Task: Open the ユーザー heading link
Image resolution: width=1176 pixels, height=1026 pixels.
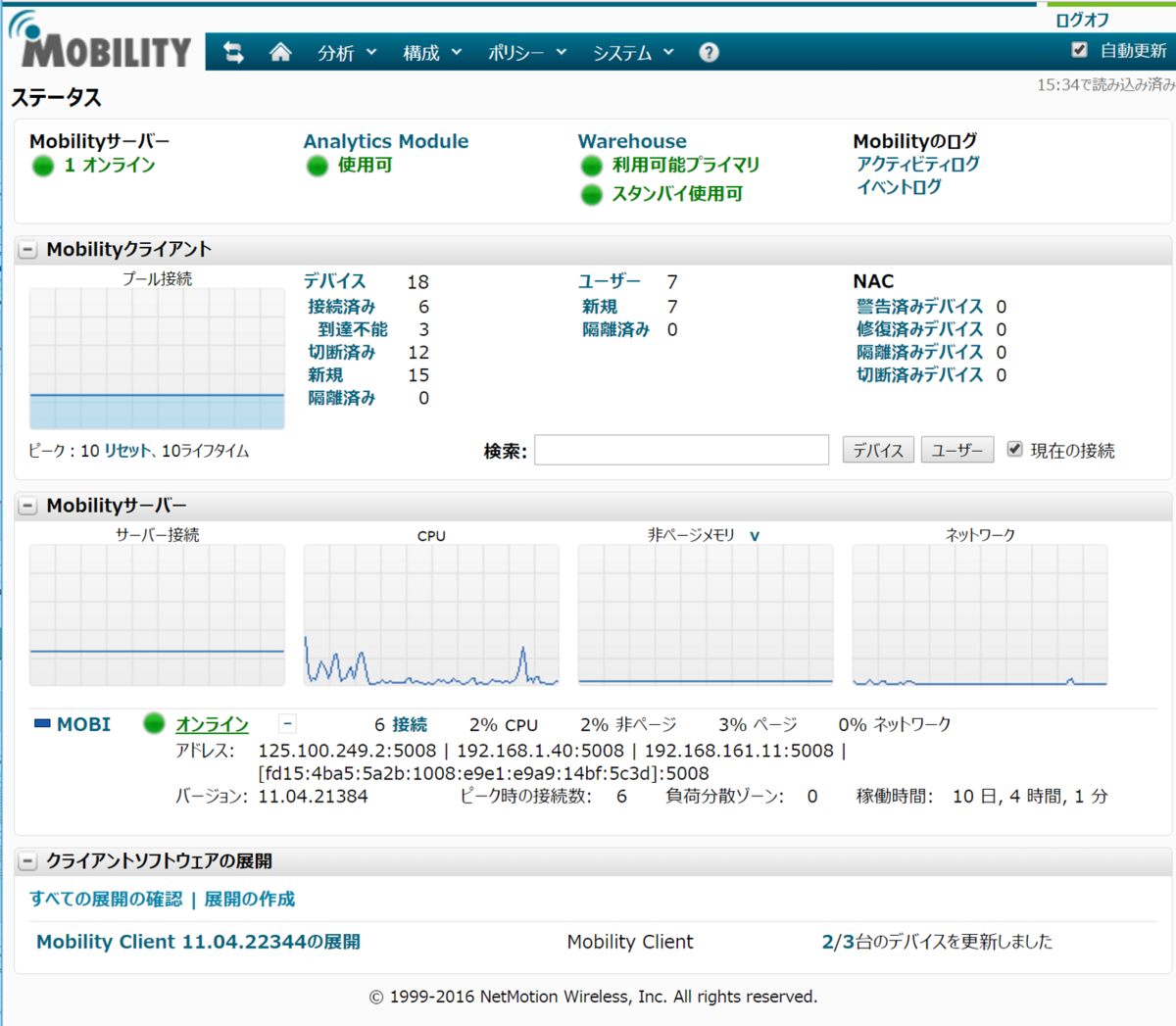Action: [x=610, y=281]
